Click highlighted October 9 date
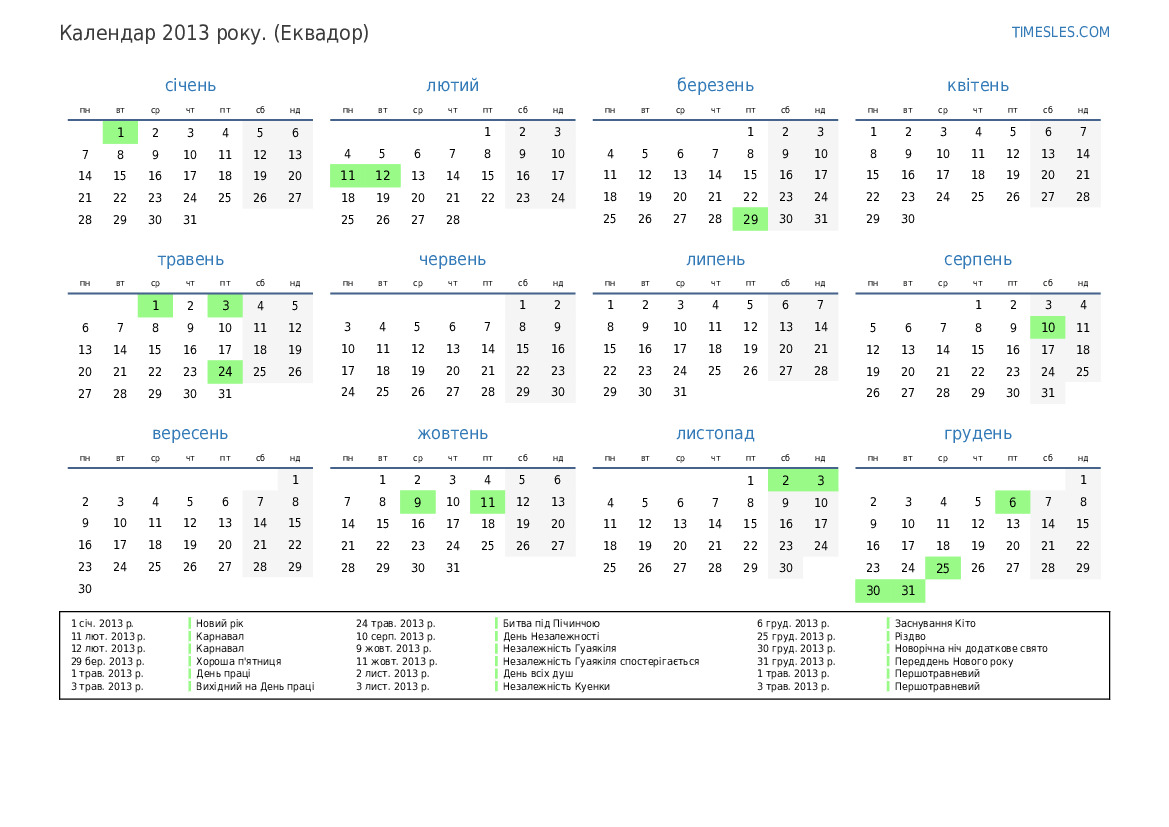The width and height of the screenshot is (1169, 827). pyautogui.click(x=417, y=502)
